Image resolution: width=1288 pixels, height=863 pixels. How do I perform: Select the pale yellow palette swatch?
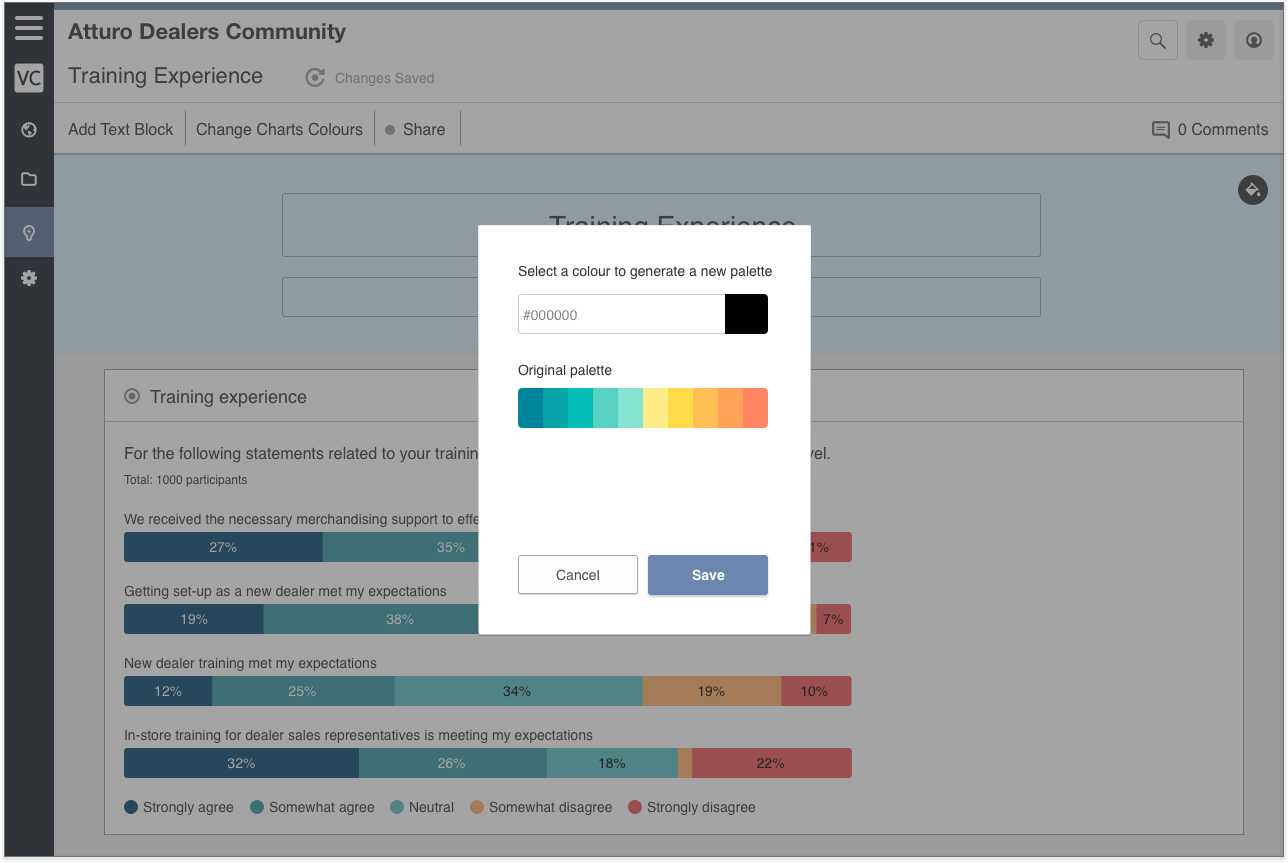655,408
